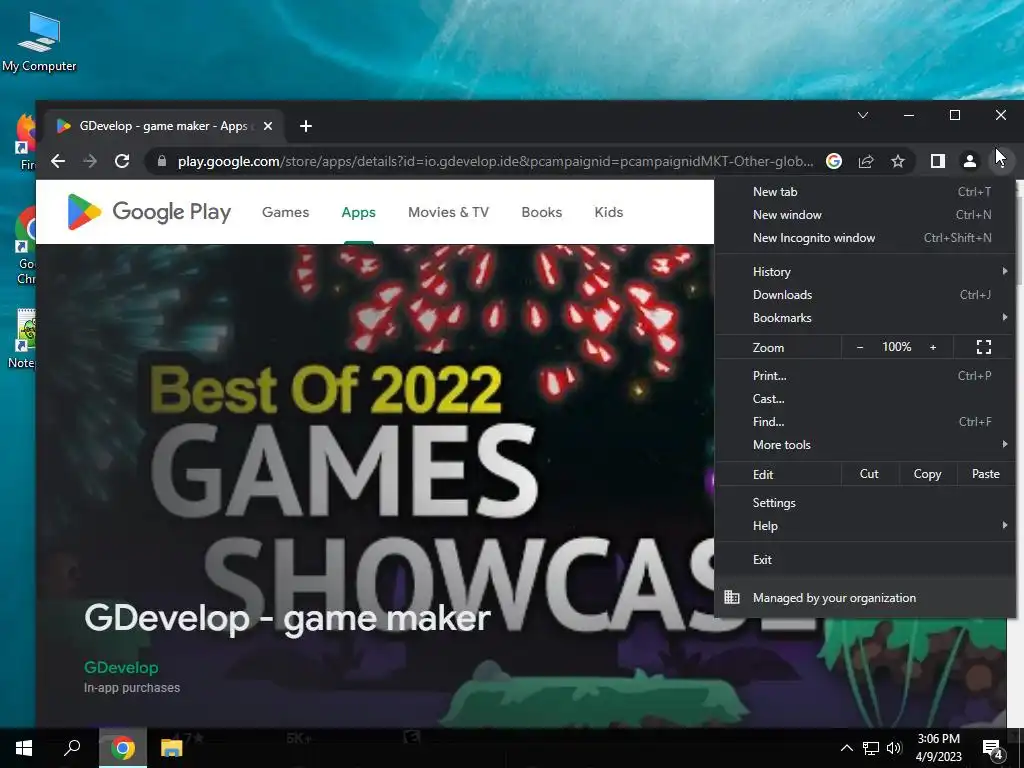Click the Google Play logo

tap(149, 212)
